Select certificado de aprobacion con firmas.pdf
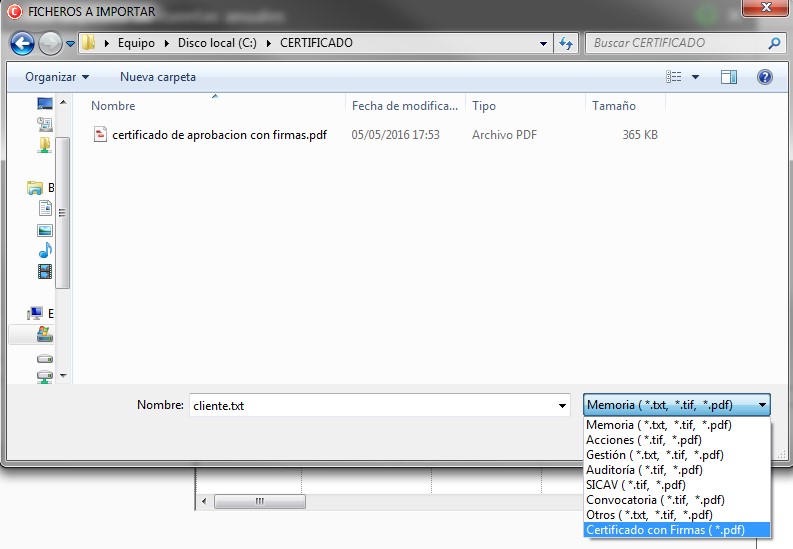793x549 pixels. [x=219, y=135]
